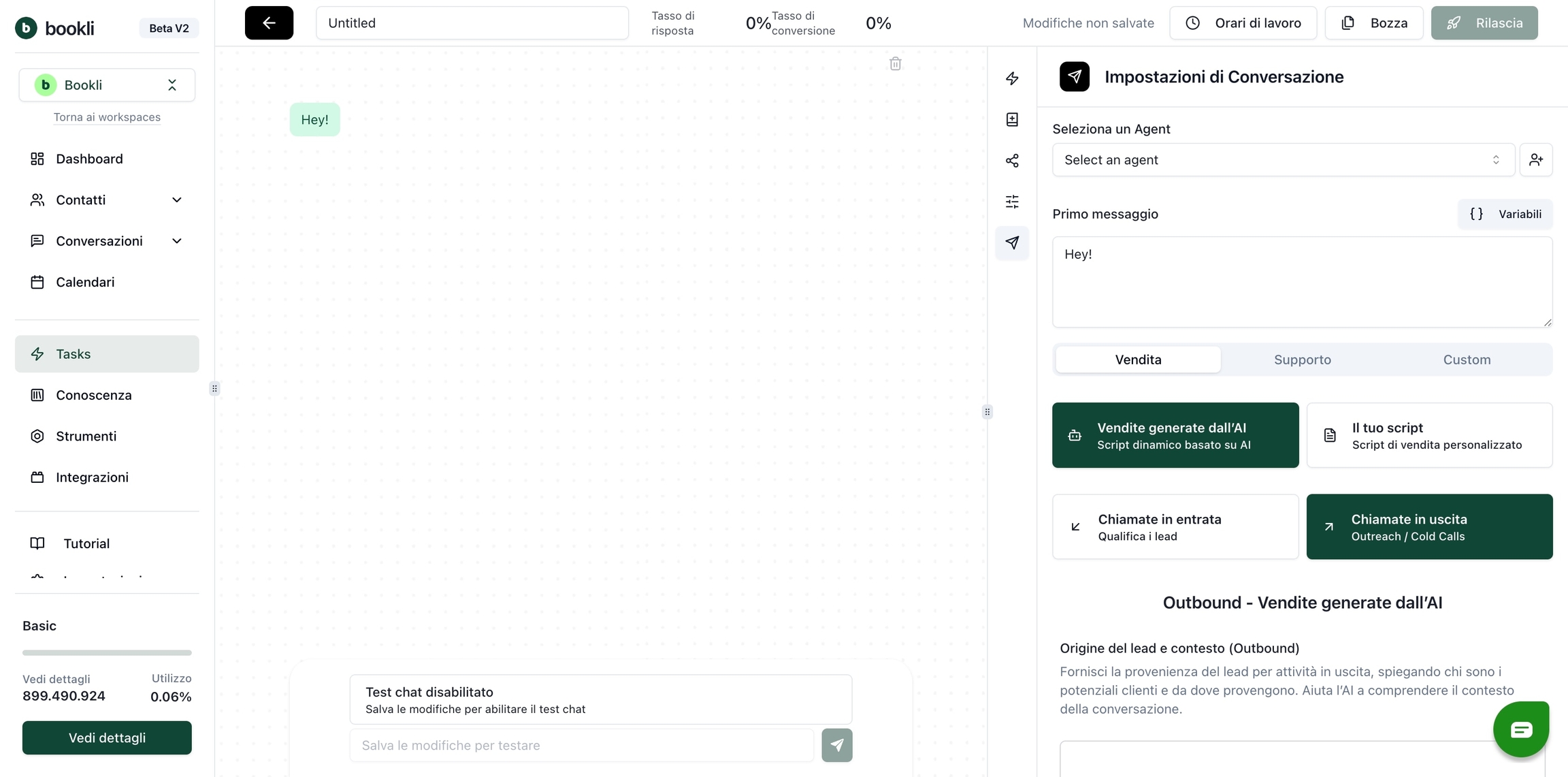The height and width of the screenshot is (777, 1568).
Task: Choose Chiamate in entrata option
Action: [x=1175, y=526]
